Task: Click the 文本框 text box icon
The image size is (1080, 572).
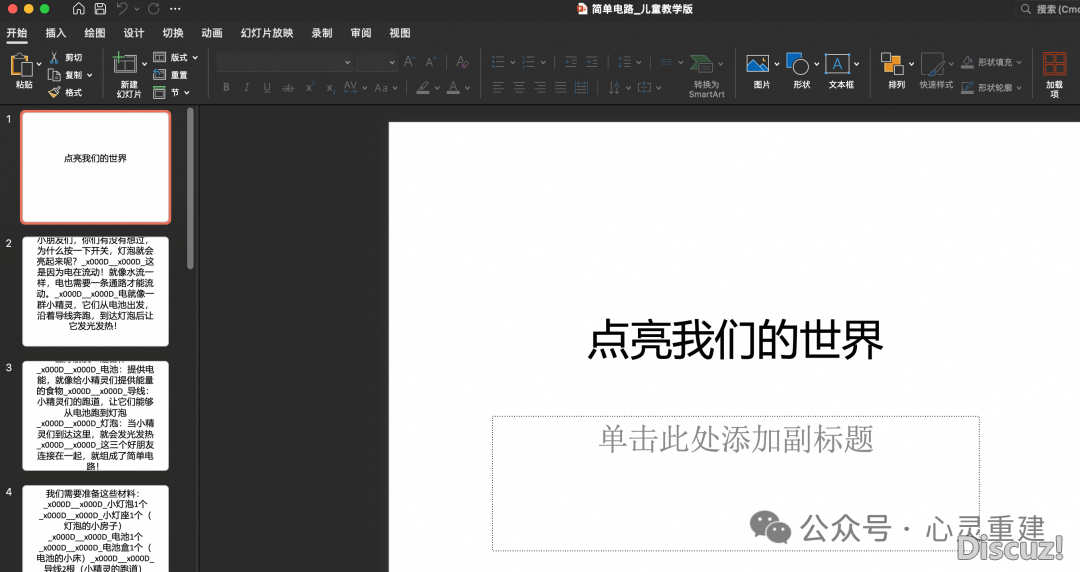Action: 838,64
